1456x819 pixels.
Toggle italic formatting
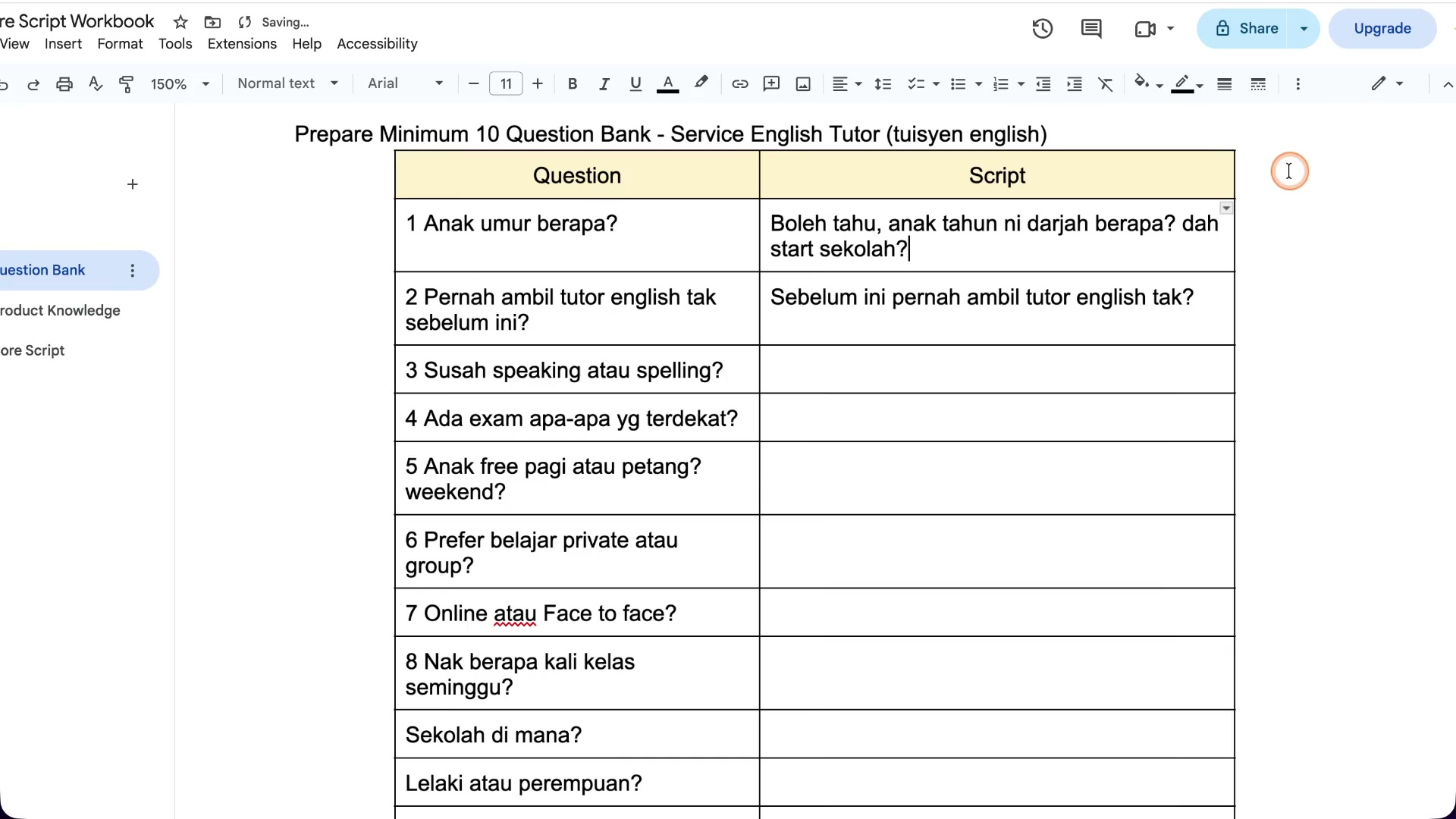click(604, 84)
